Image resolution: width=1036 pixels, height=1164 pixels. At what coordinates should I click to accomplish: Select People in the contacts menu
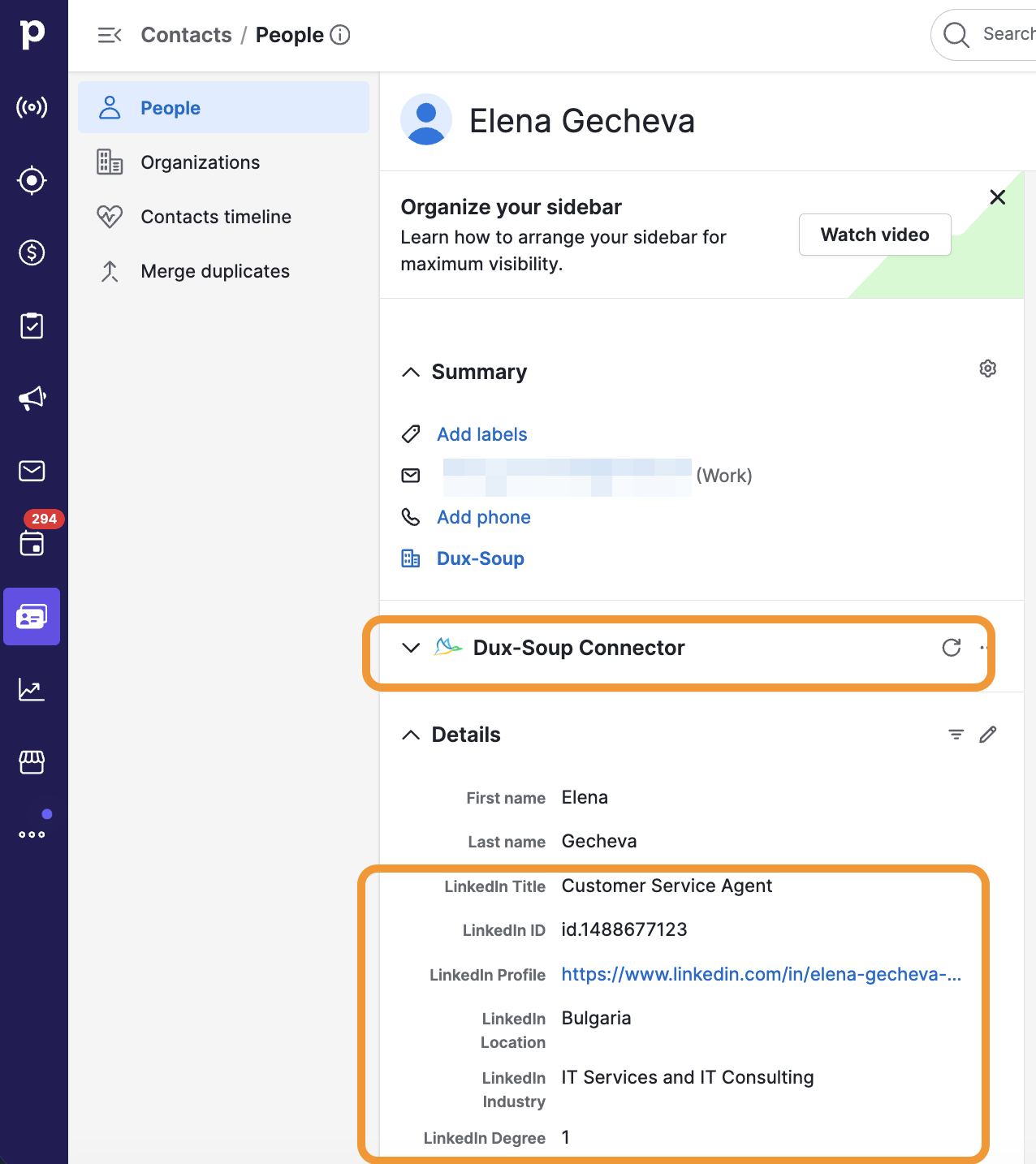[x=223, y=107]
